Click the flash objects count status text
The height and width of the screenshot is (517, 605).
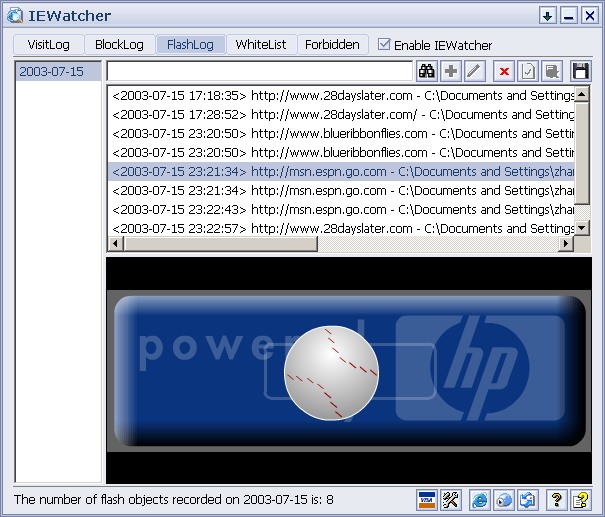point(174,500)
